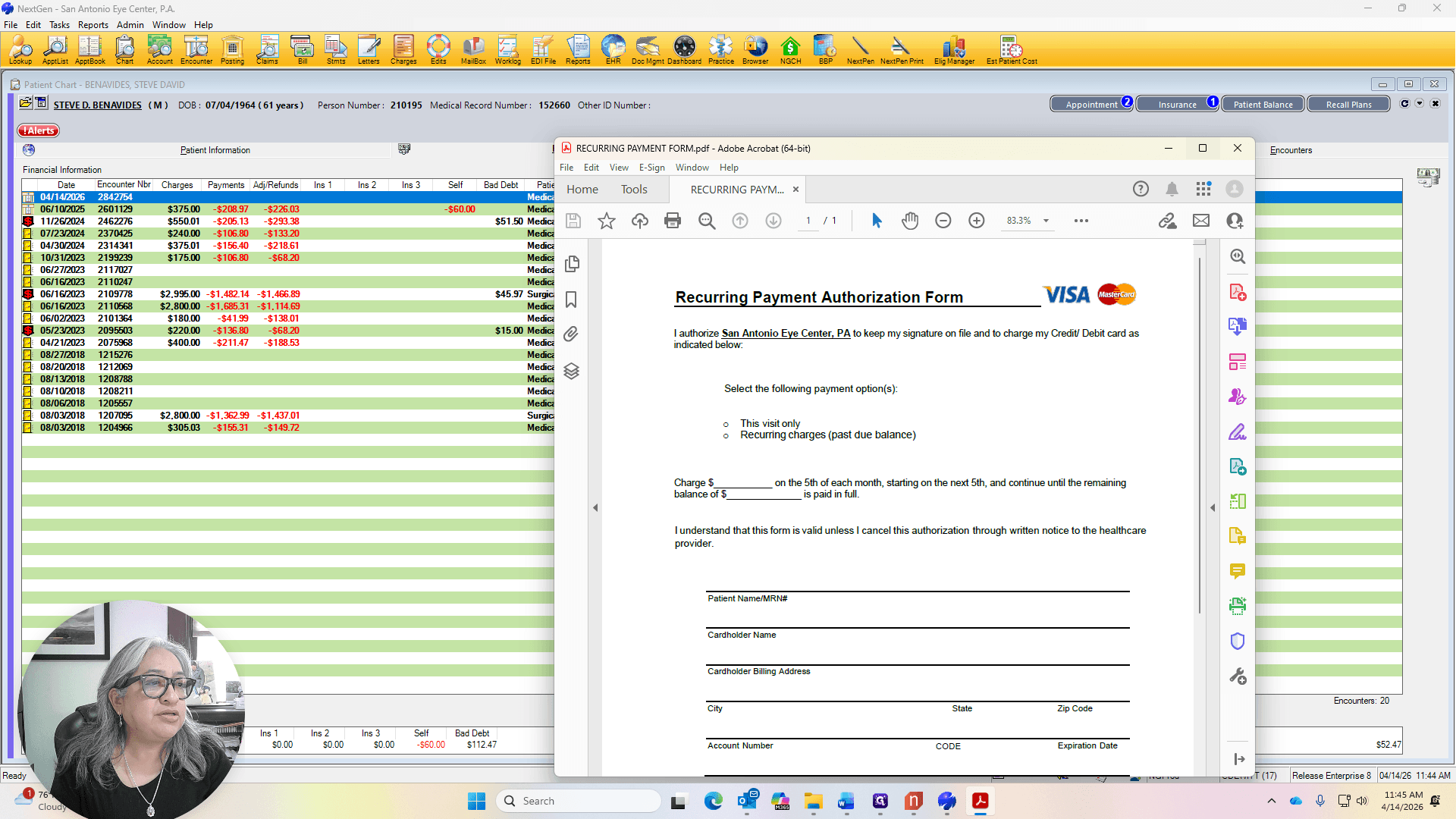Click the STEVE D. BENAVIDES name link
Screen dimensions: 1456x819
tap(97, 105)
